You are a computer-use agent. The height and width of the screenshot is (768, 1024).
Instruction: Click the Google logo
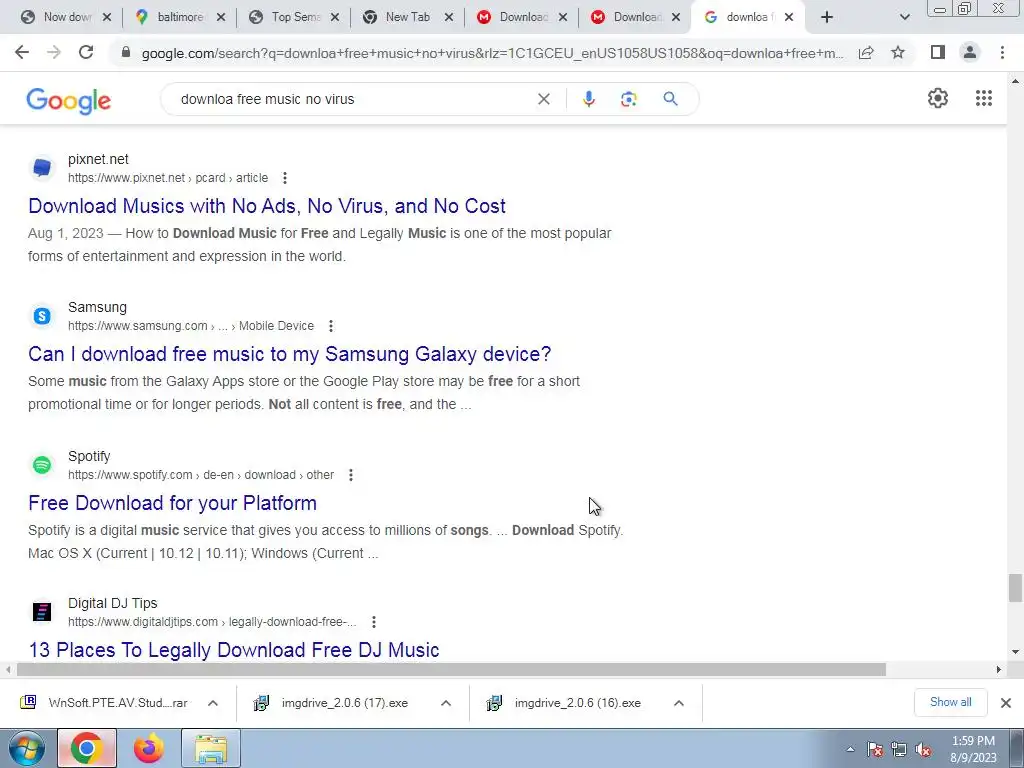[x=69, y=101]
